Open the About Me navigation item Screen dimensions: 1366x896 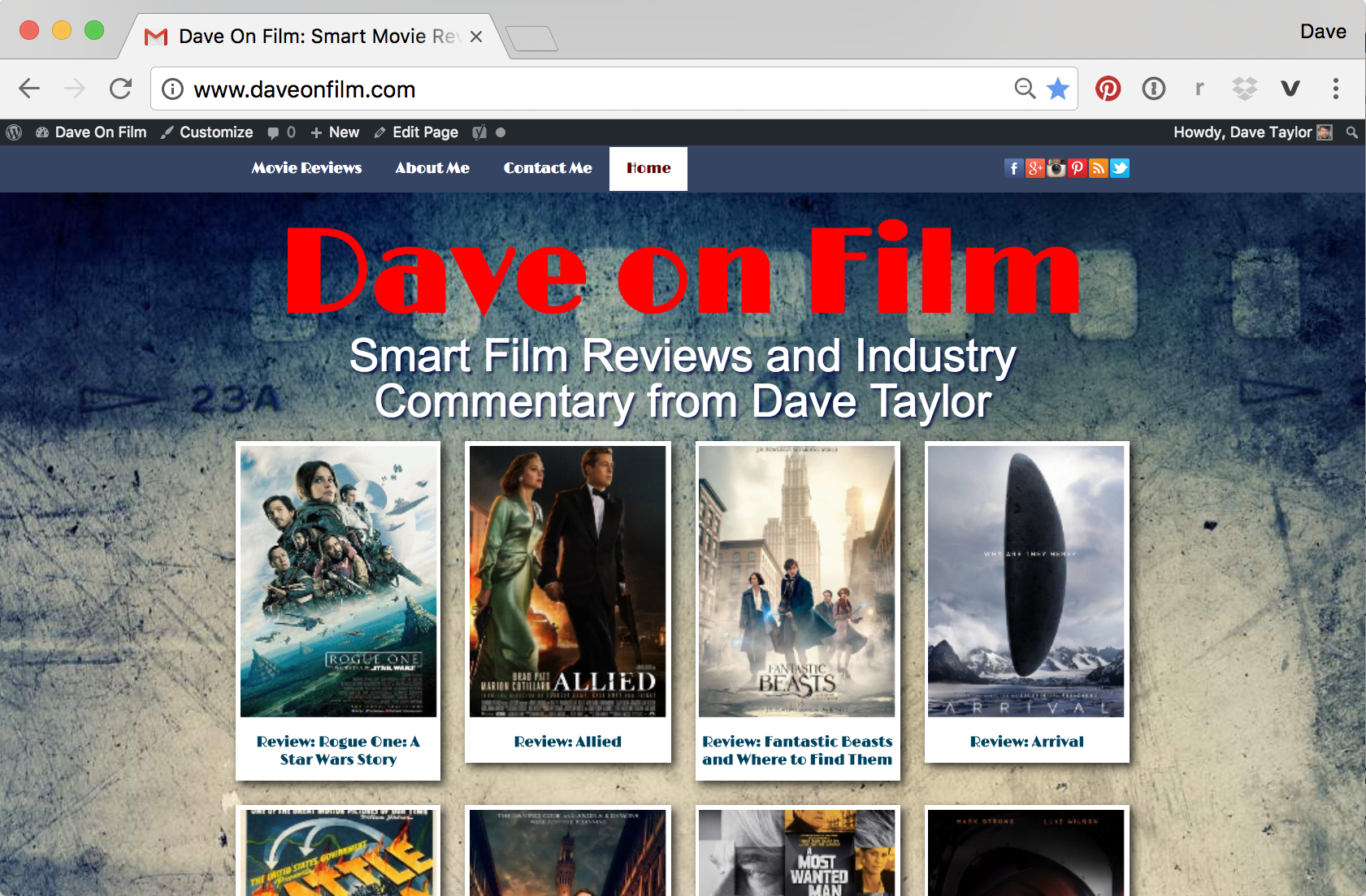[432, 168]
